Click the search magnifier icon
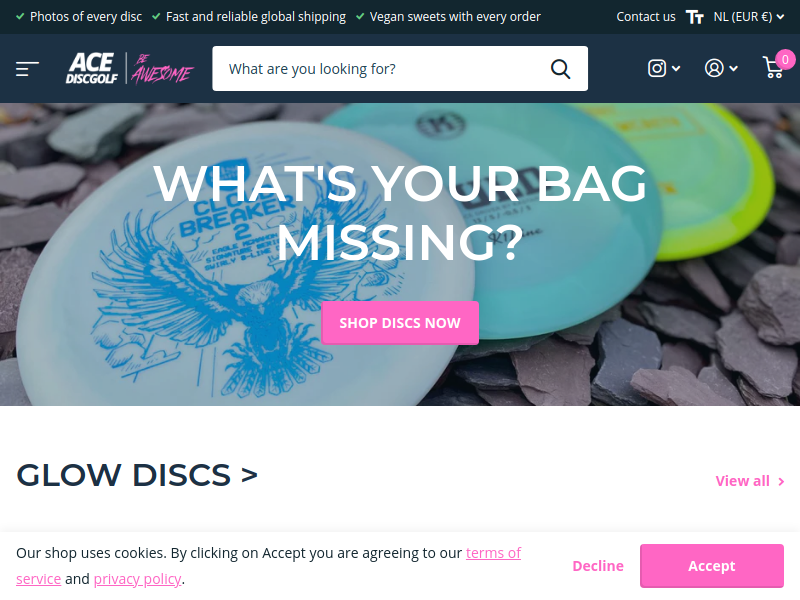 (x=560, y=68)
